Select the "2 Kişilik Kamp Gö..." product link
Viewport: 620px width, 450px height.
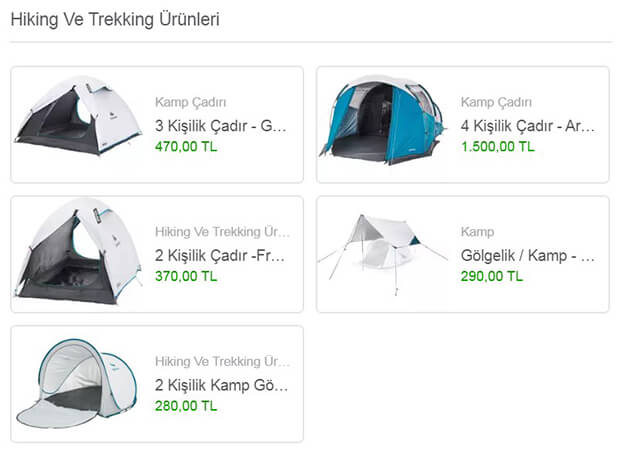tap(221, 385)
